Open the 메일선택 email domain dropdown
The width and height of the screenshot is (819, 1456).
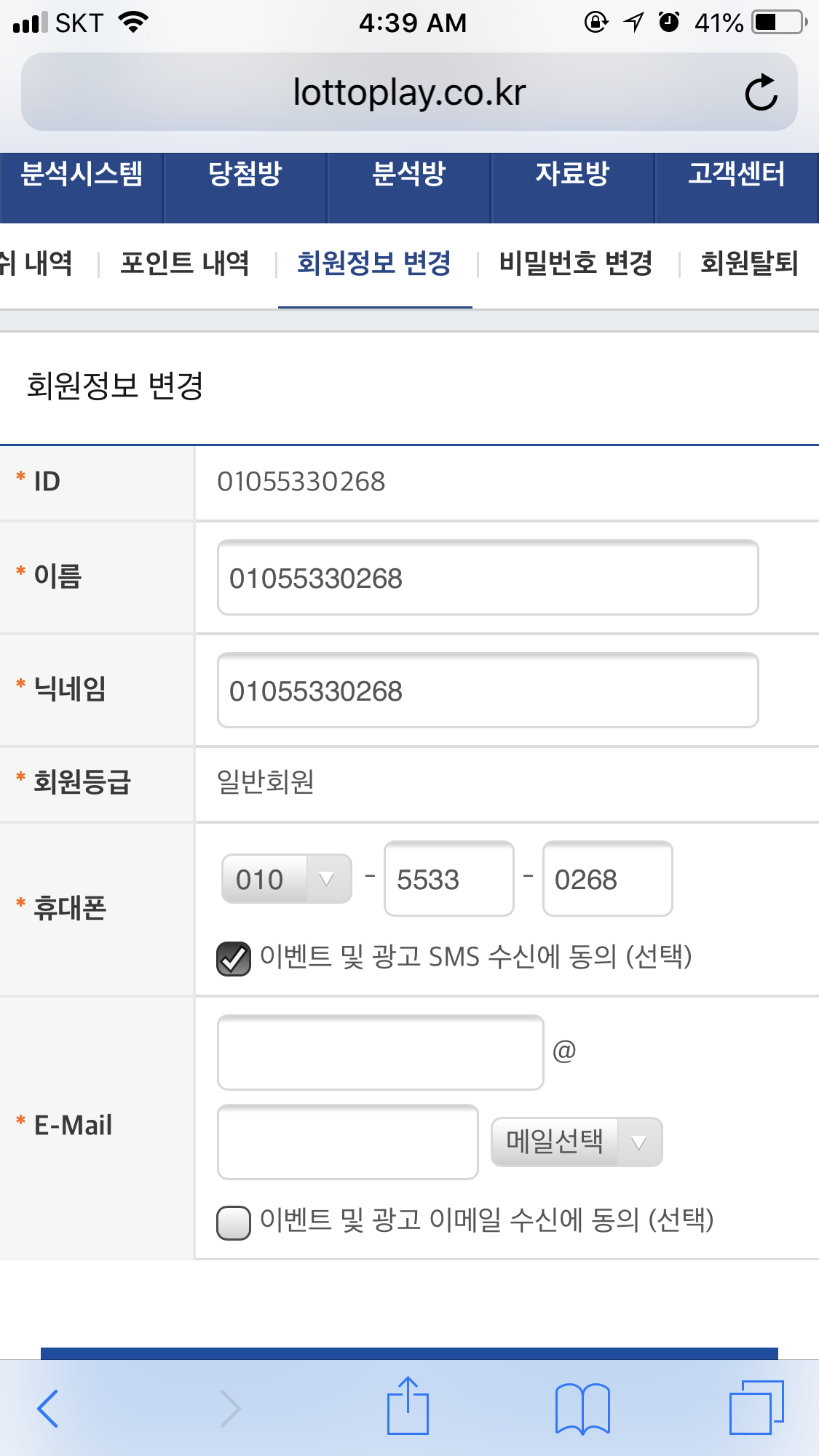click(x=576, y=1142)
